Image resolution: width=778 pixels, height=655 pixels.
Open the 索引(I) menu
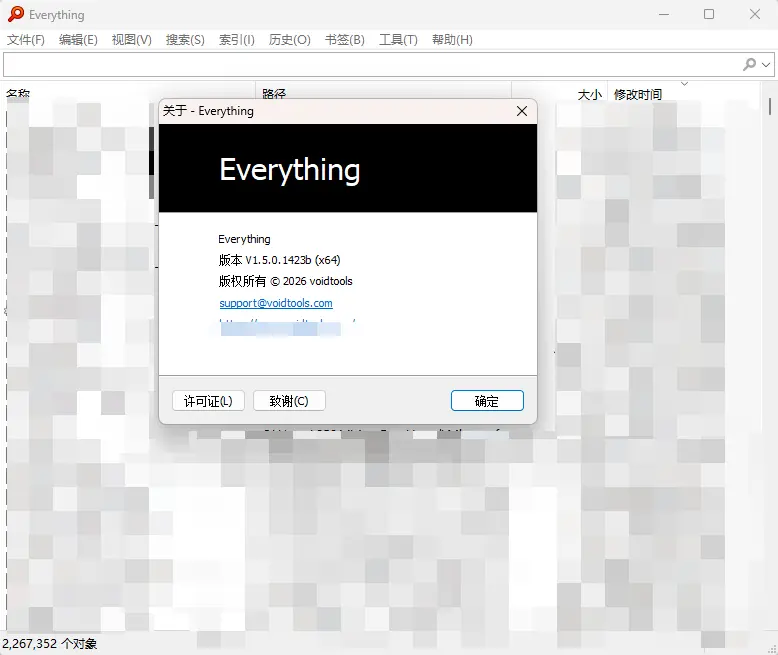(237, 40)
